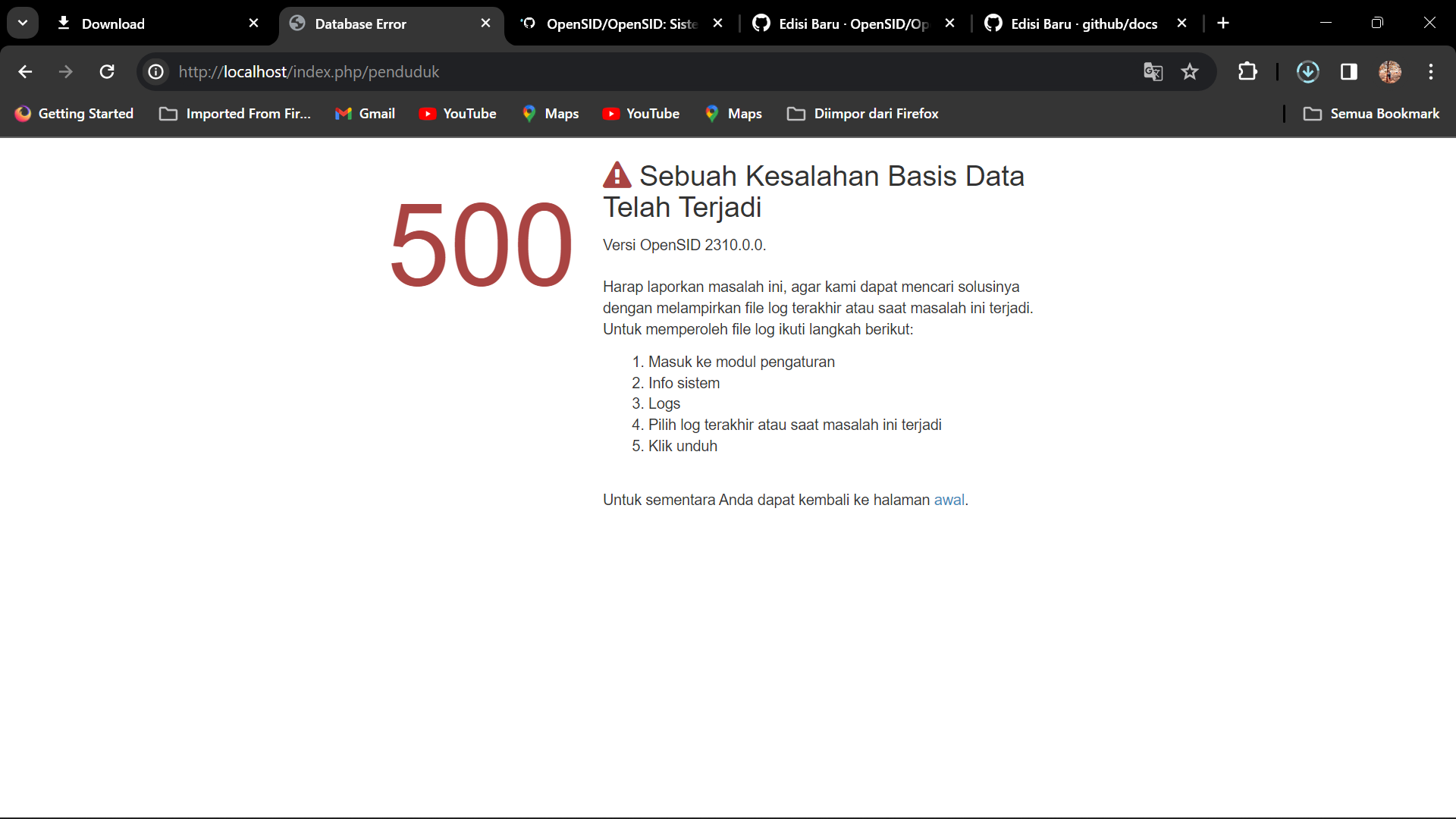Open the downloads icon in the toolbar

click(x=1308, y=71)
